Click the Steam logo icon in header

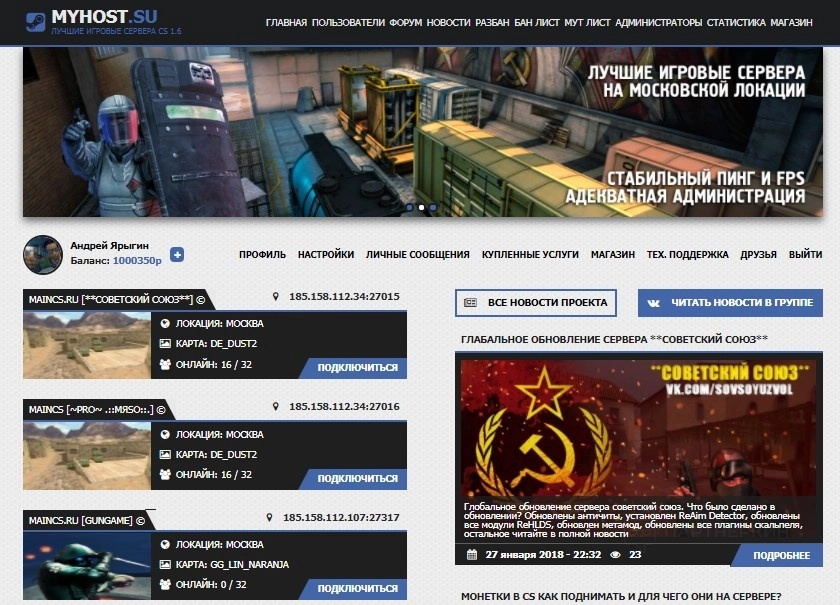pyautogui.click(x=35, y=22)
